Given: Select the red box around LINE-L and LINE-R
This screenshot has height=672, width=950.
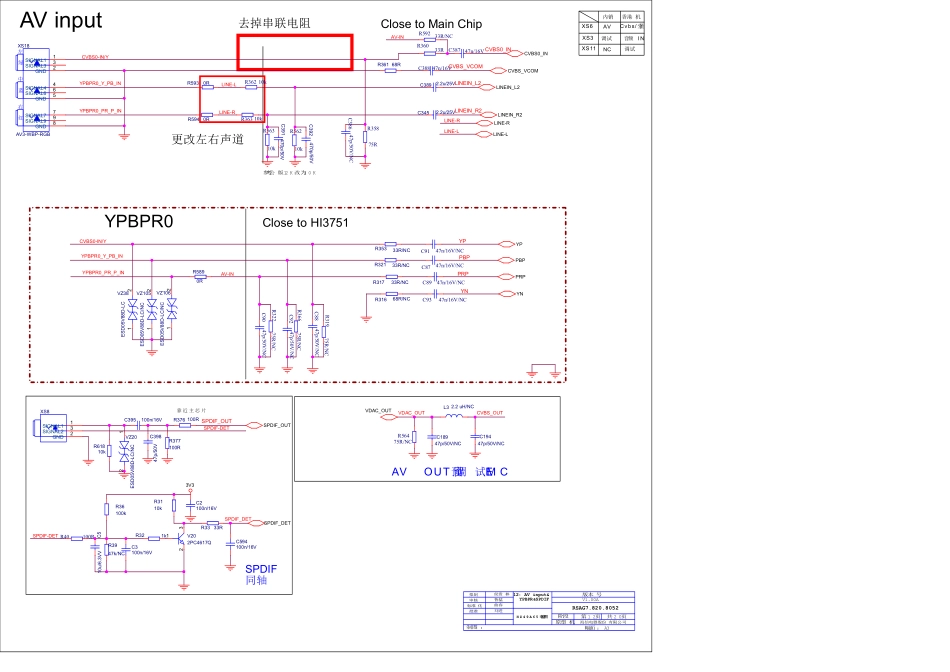Looking at the screenshot, I should tap(231, 100).
